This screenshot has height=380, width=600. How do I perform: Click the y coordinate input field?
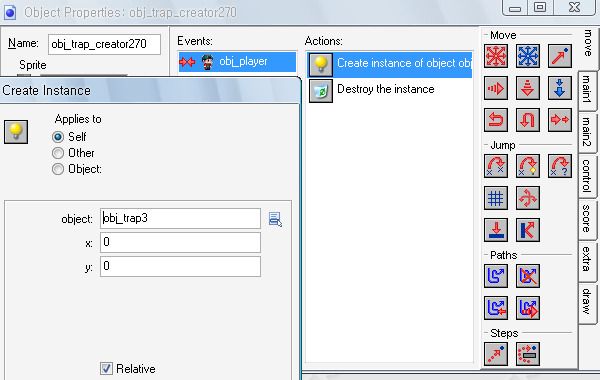pyautogui.click(x=180, y=266)
